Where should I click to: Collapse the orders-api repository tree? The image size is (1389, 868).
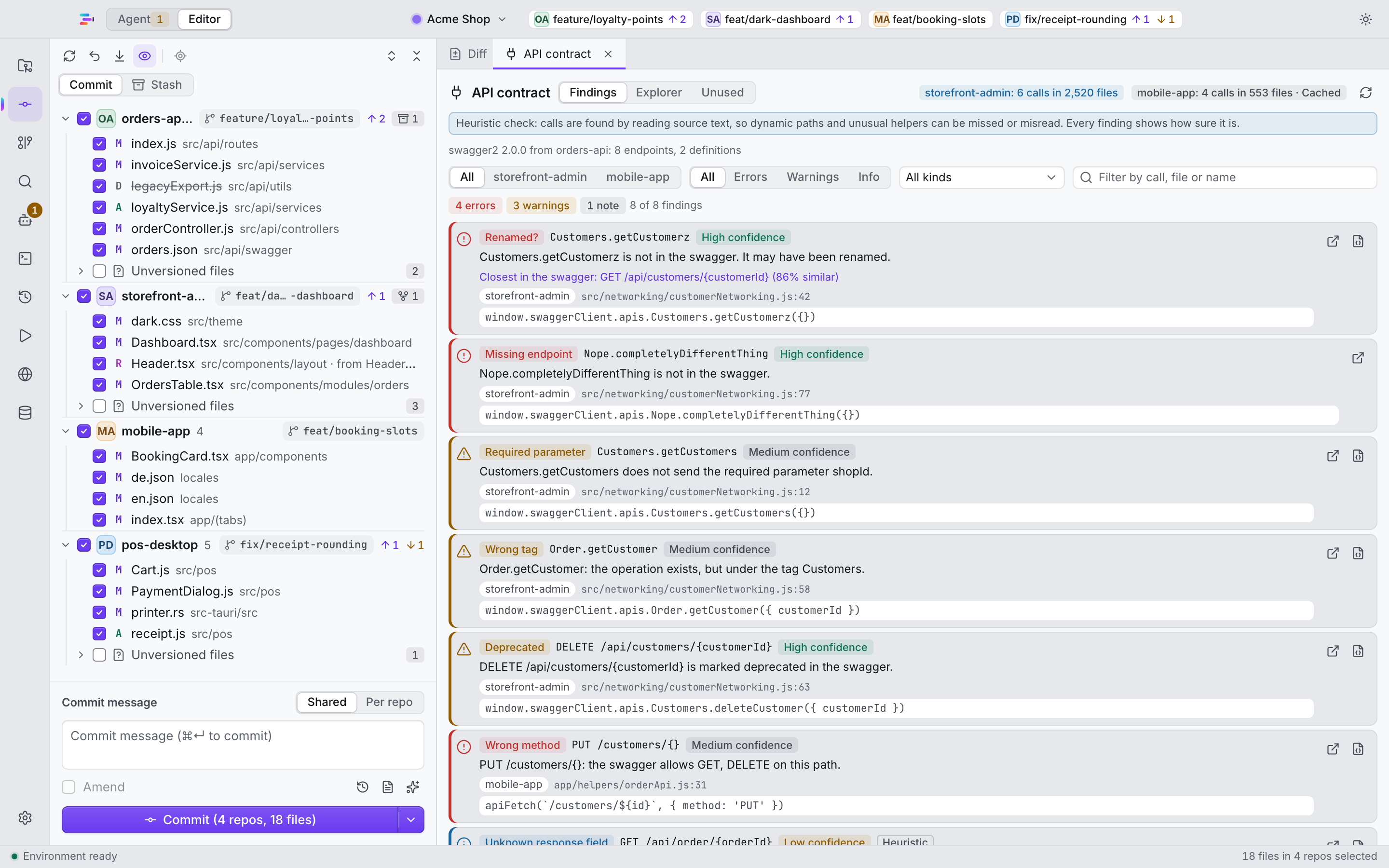click(x=66, y=118)
